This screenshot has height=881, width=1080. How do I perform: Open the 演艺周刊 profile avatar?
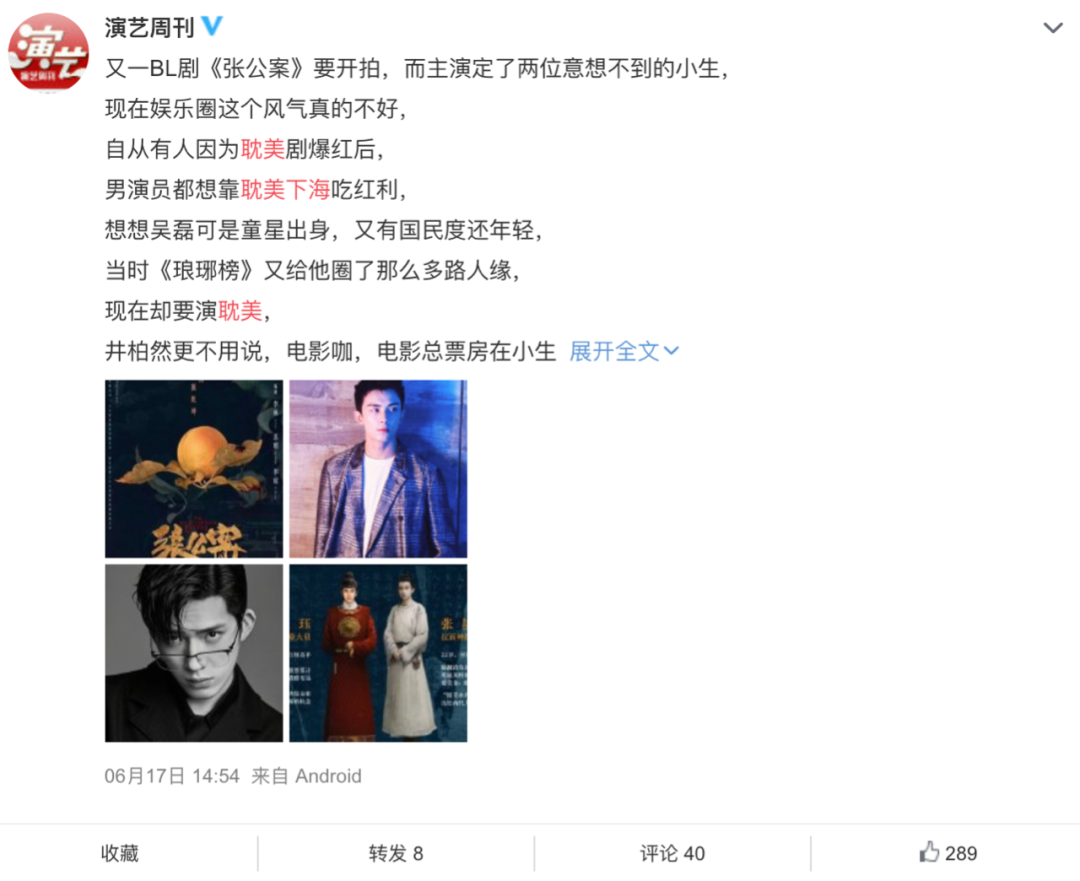(48, 53)
